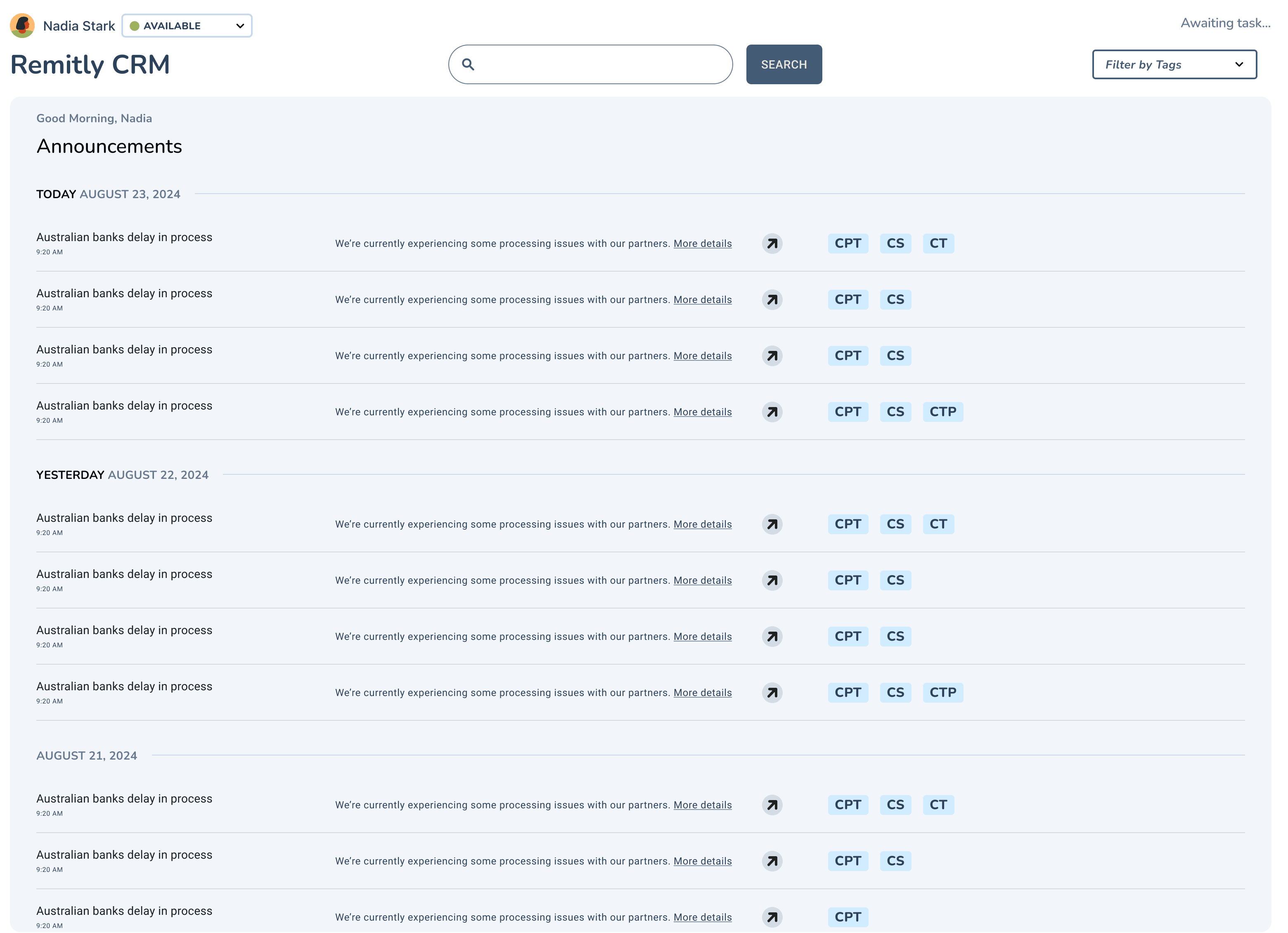Select the CT tag under August 21
Image resolution: width=1288 pixels, height=933 pixels.
click(938, 805)
